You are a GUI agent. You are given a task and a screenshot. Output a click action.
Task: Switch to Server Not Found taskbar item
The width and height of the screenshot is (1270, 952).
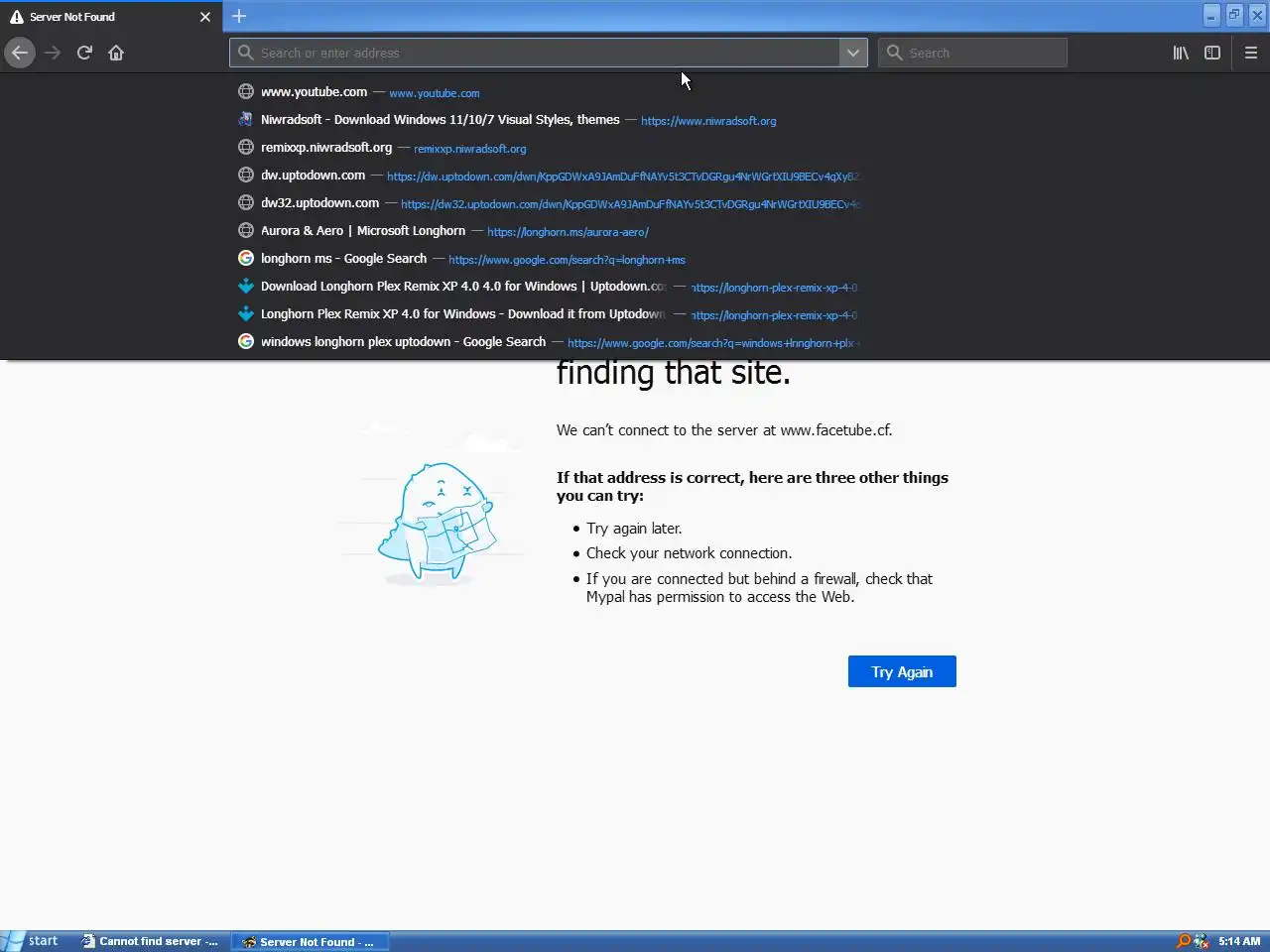point(310,941)
